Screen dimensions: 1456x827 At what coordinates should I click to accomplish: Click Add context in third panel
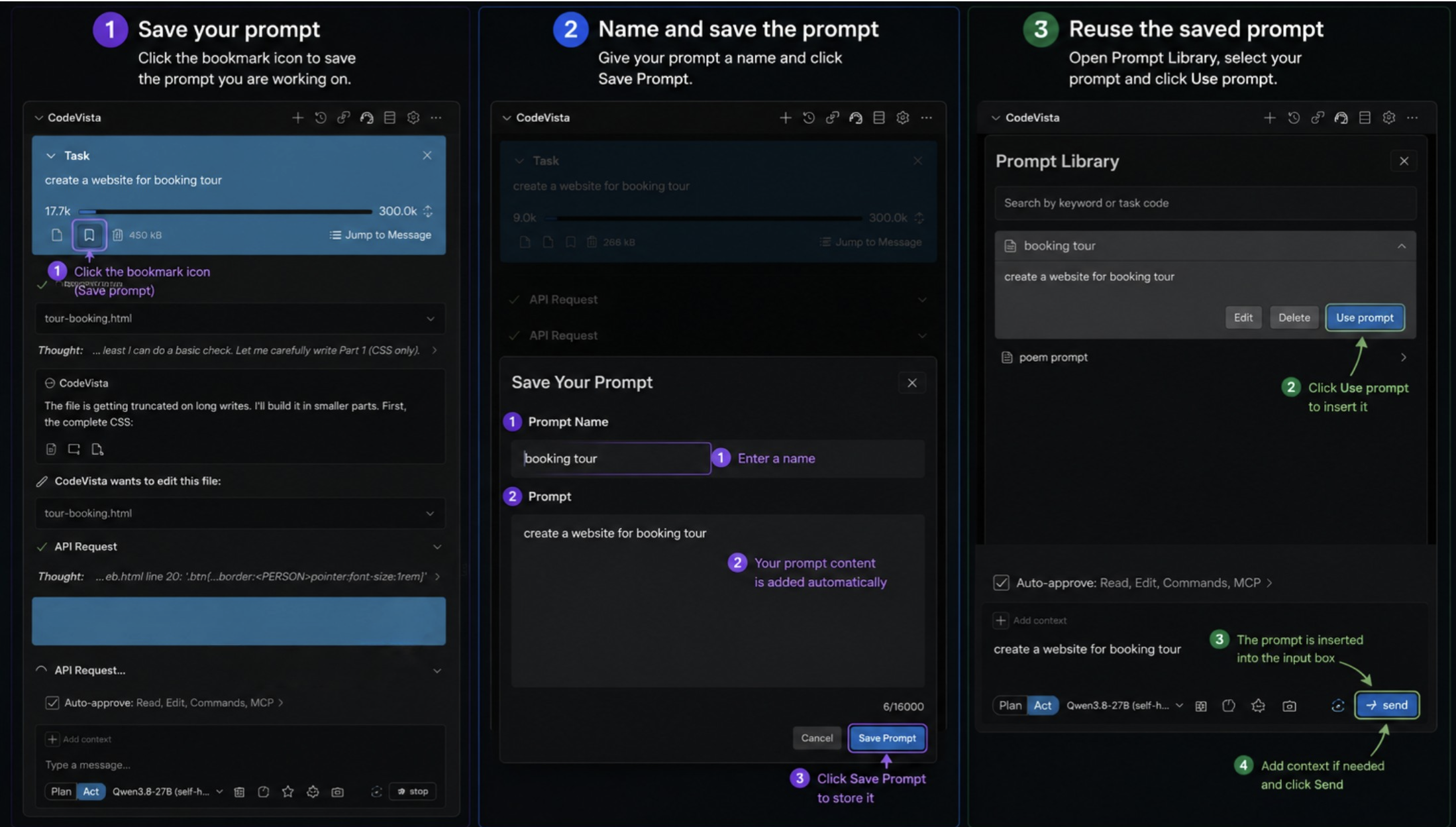pos(1030,620)
